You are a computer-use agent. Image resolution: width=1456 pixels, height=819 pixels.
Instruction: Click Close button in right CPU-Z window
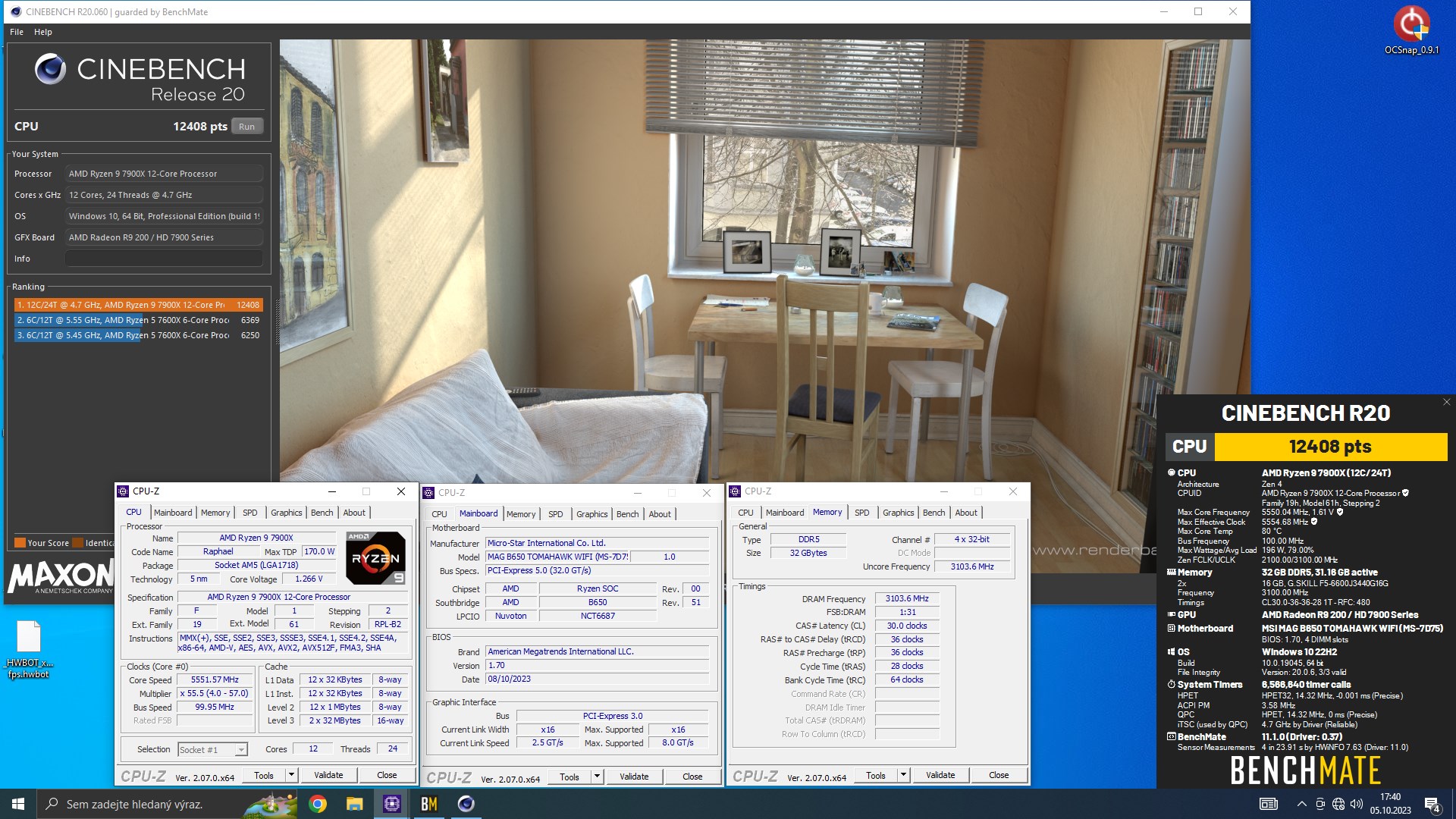tap(999, 775)
